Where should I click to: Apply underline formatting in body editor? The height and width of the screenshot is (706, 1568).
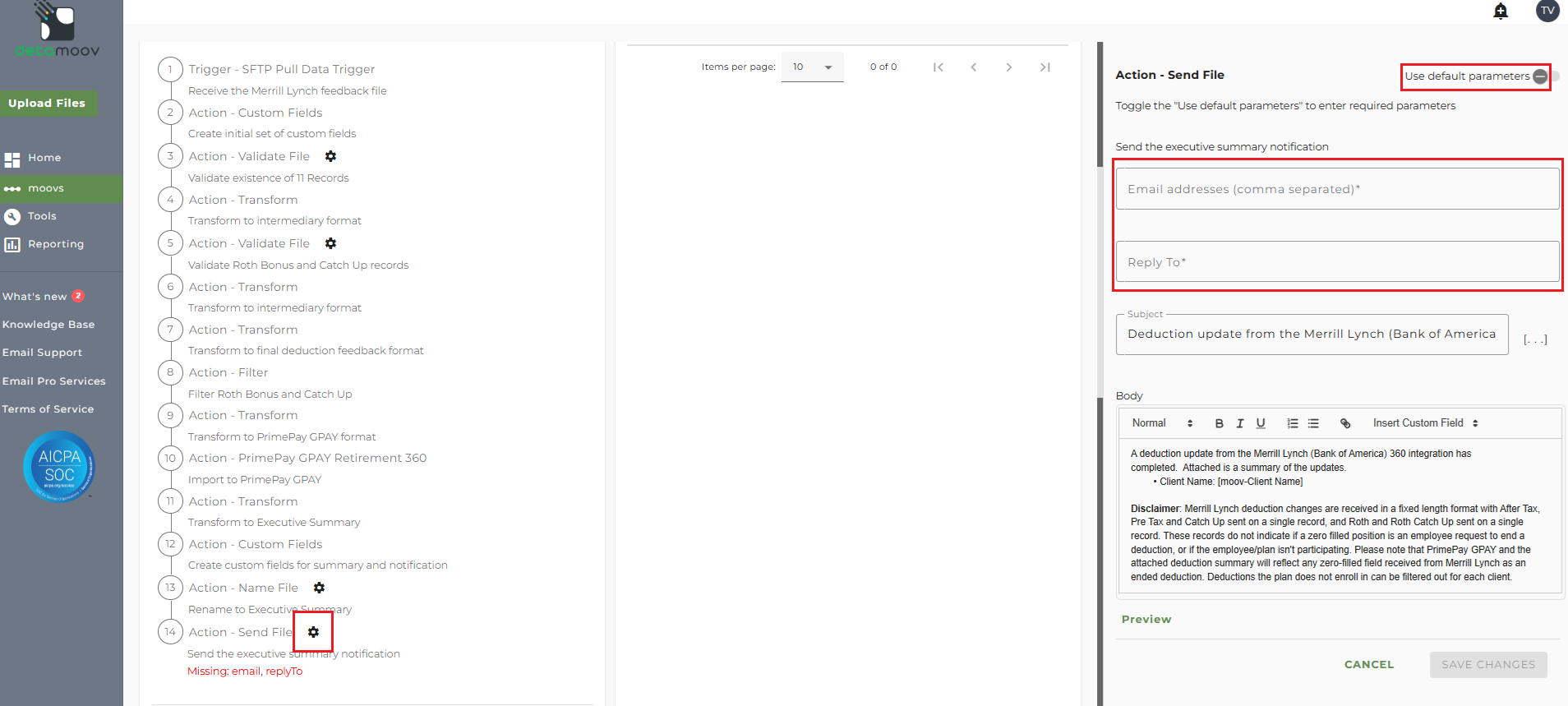click(1261, 423)
